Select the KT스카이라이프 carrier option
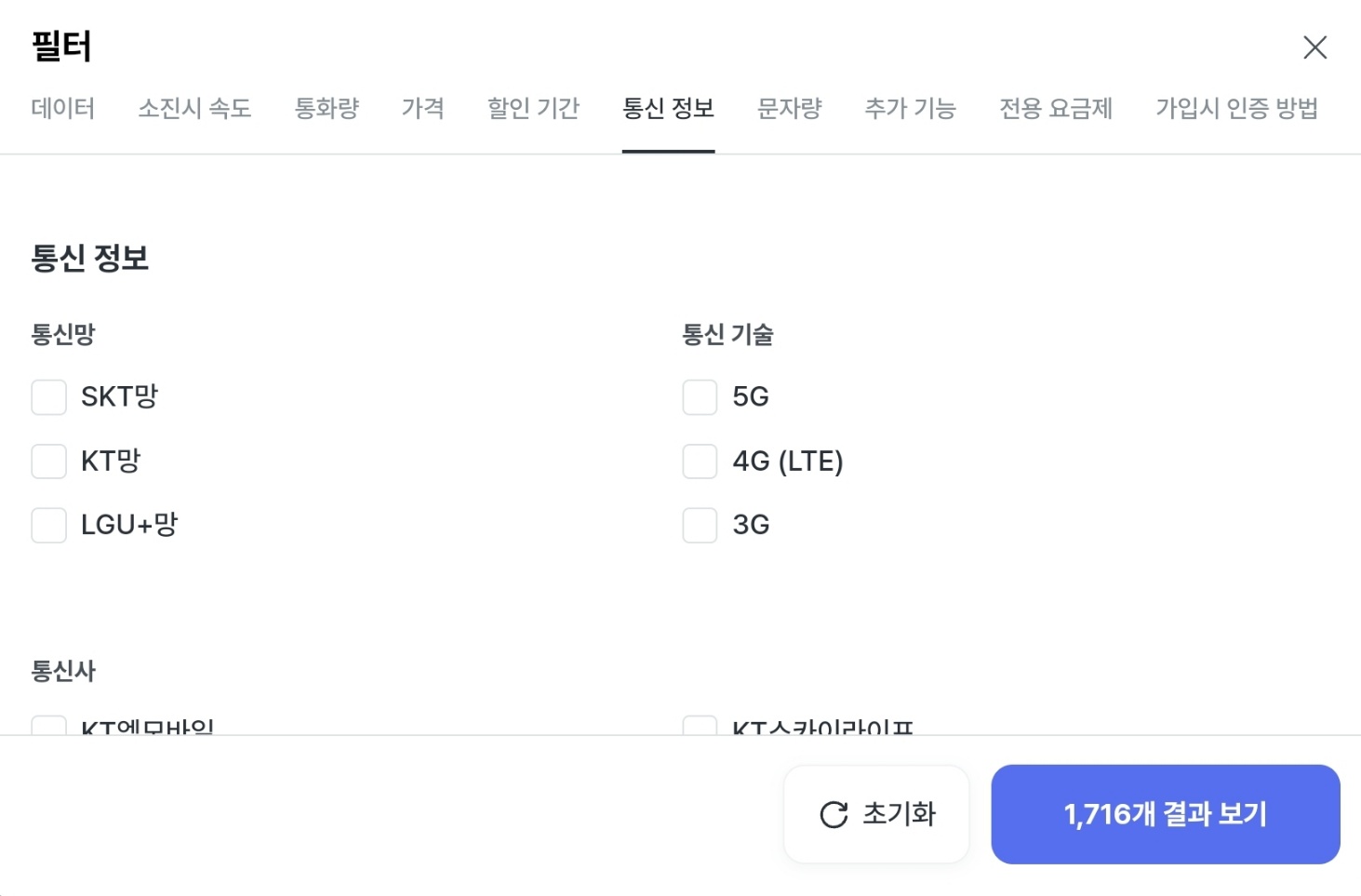Viewport: 1361px width, 896px height. 699,729
